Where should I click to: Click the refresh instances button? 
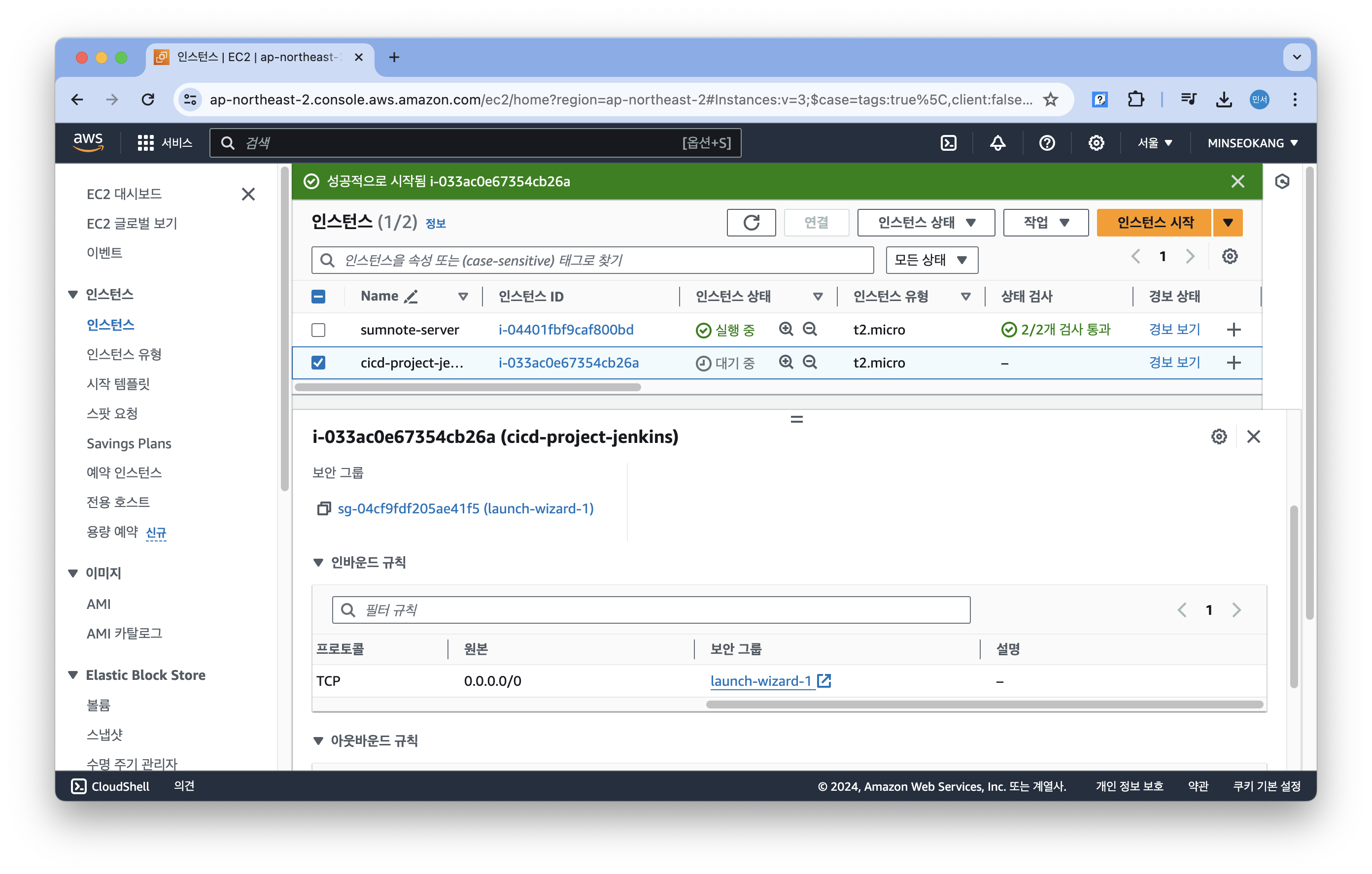click(751, 222)
